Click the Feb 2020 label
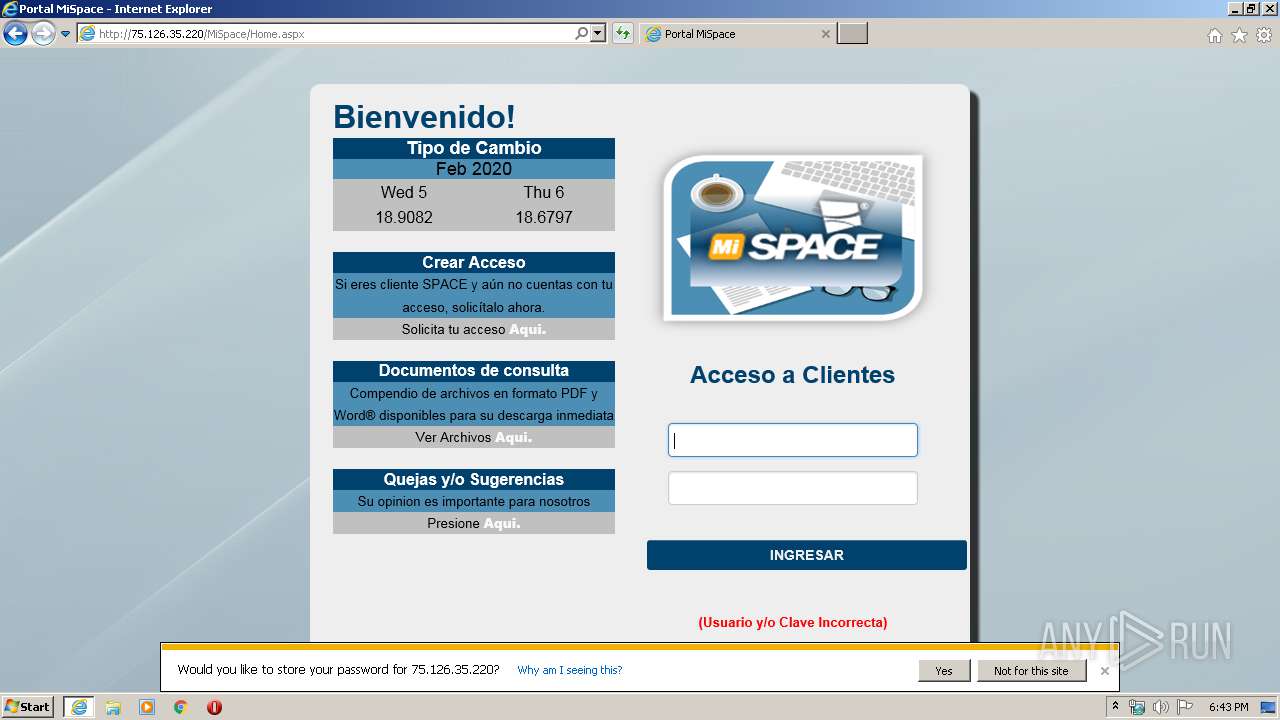This screenshot has height=720, width=1280. (x=474, y=169)
